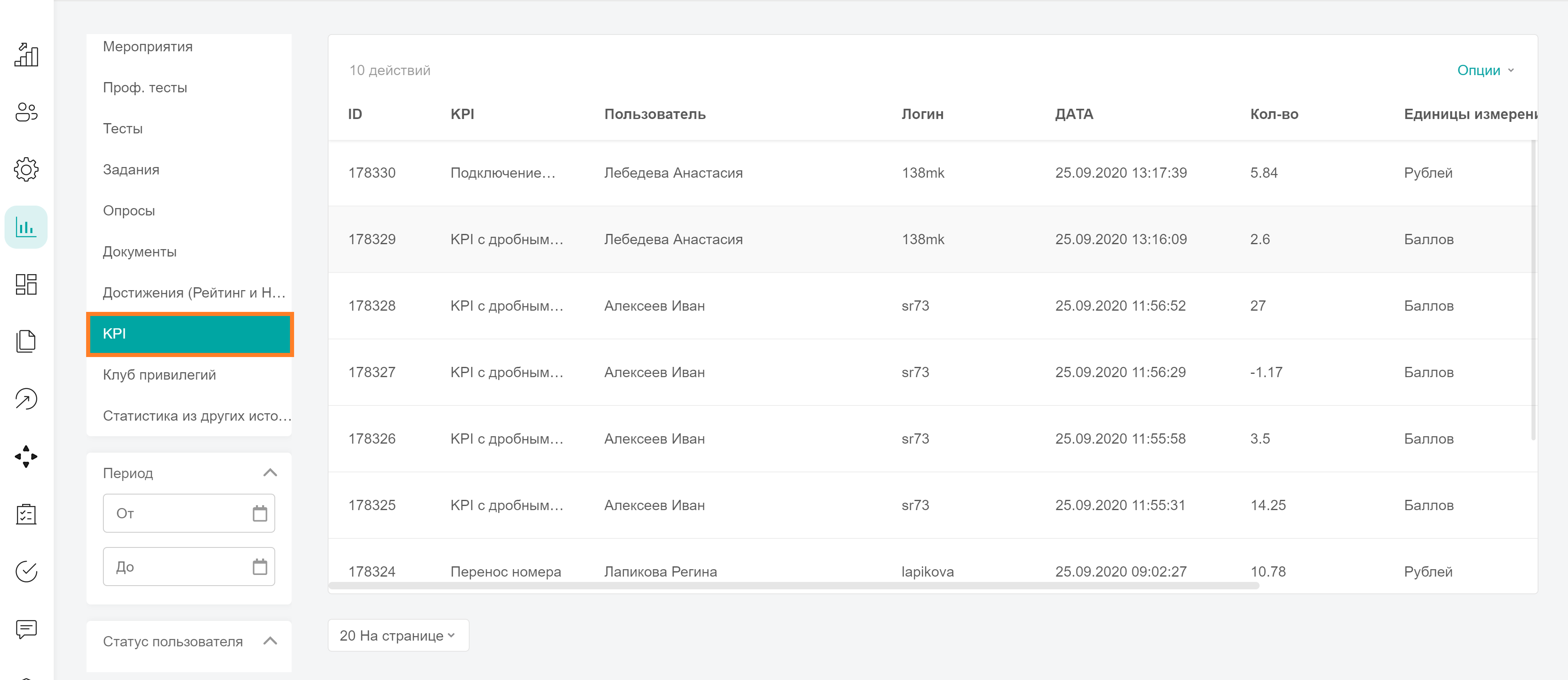
Task: Click the ID column header
Action: [355, 114]
